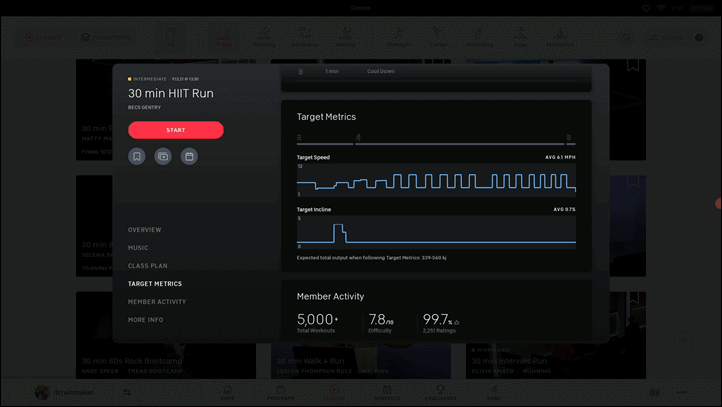Open Schedule in the bottom bar
722x407 pixels.
tap(387, 393)
